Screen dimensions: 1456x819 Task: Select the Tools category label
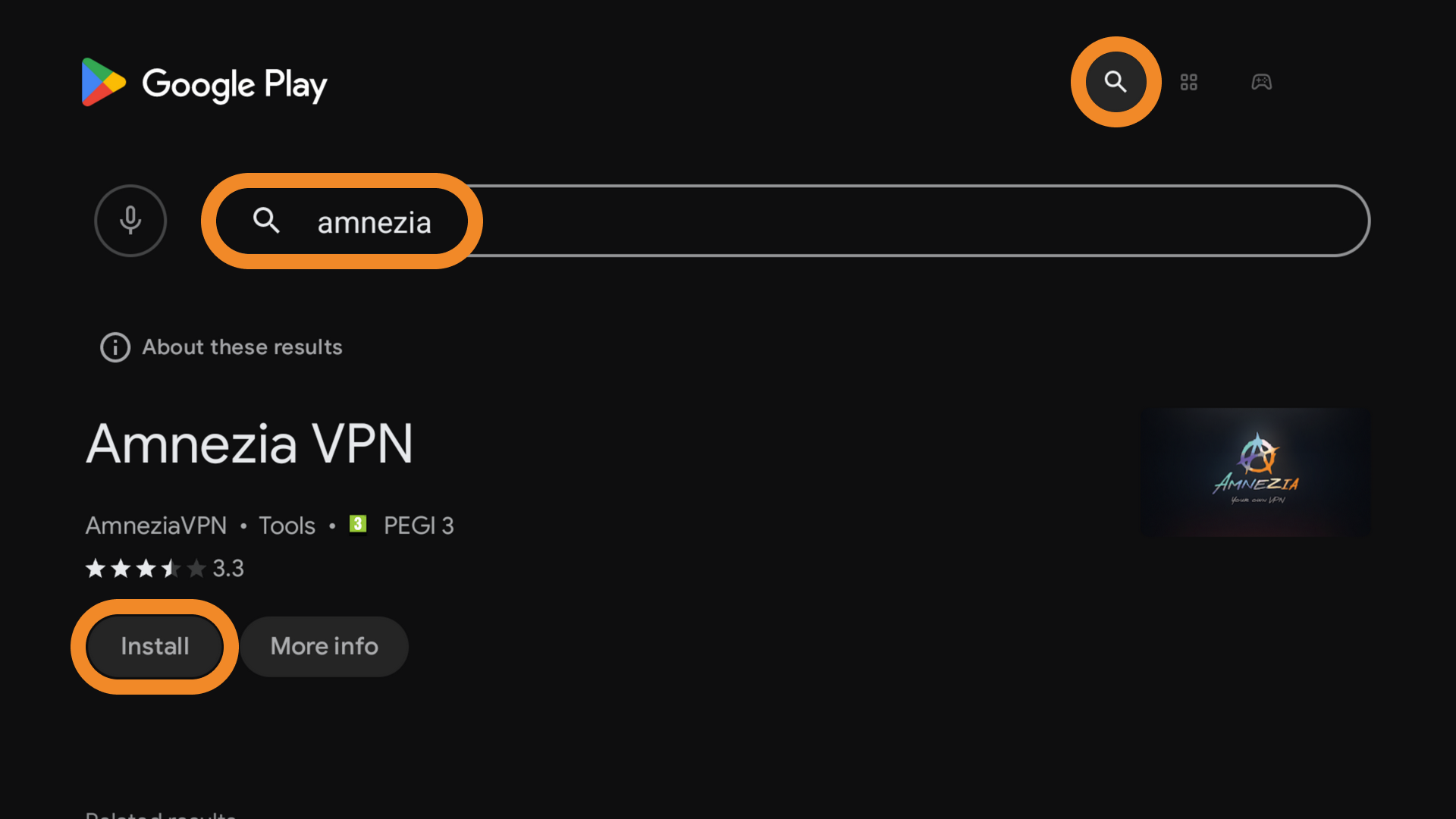pos(287,526)
